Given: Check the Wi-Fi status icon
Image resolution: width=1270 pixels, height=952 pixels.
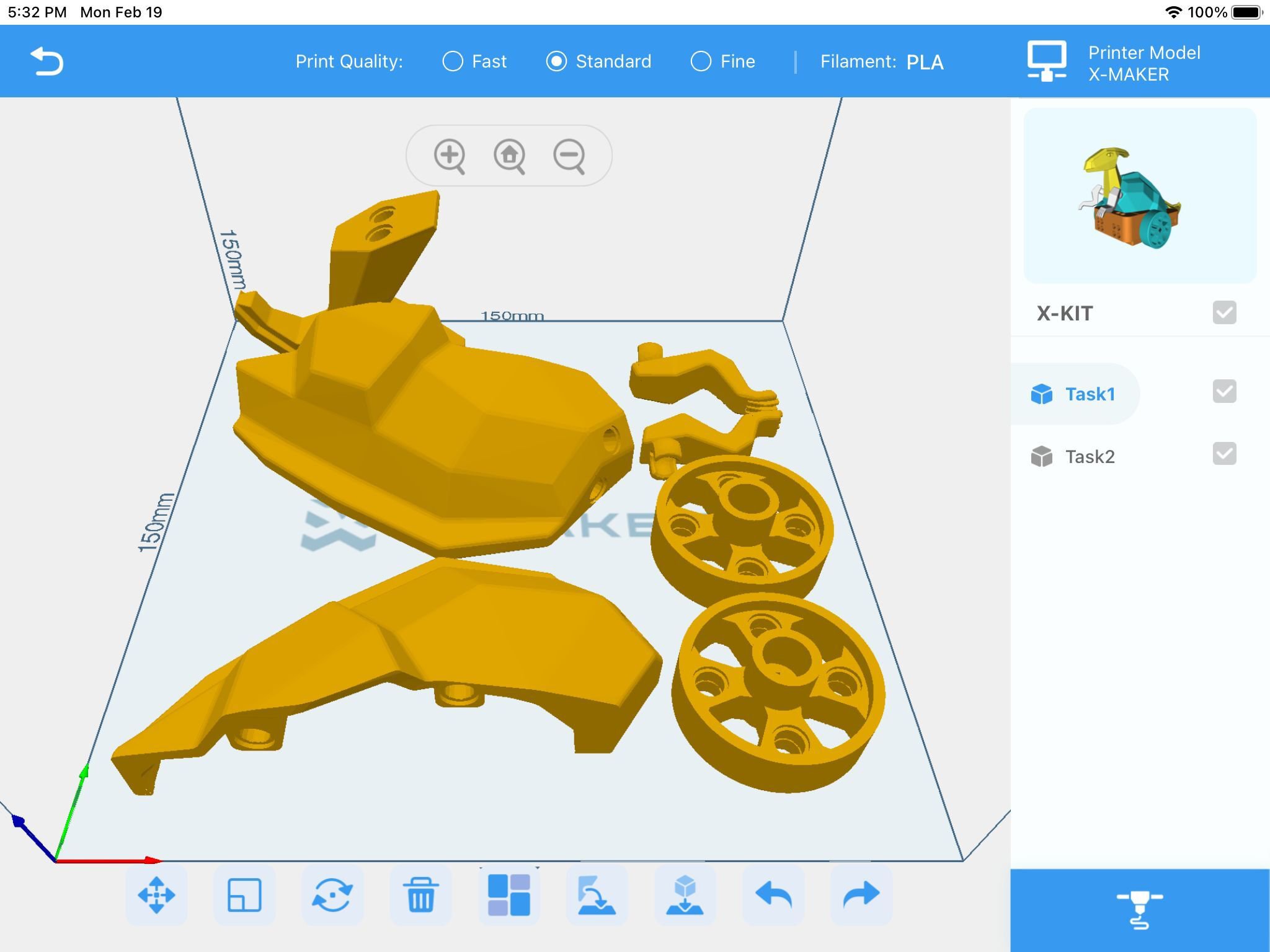Looking at the screenshot, I should coord(1173,12).
